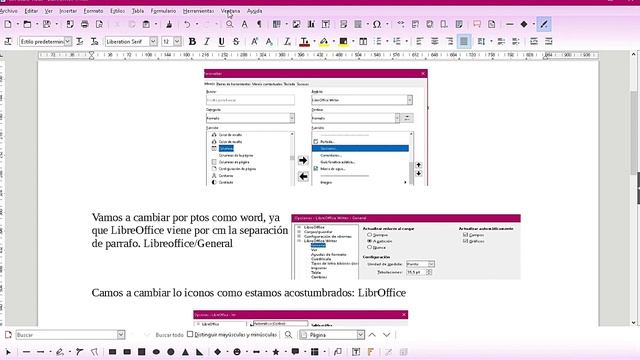
Task: Export directly as PDF
Action: click(70, 24)
